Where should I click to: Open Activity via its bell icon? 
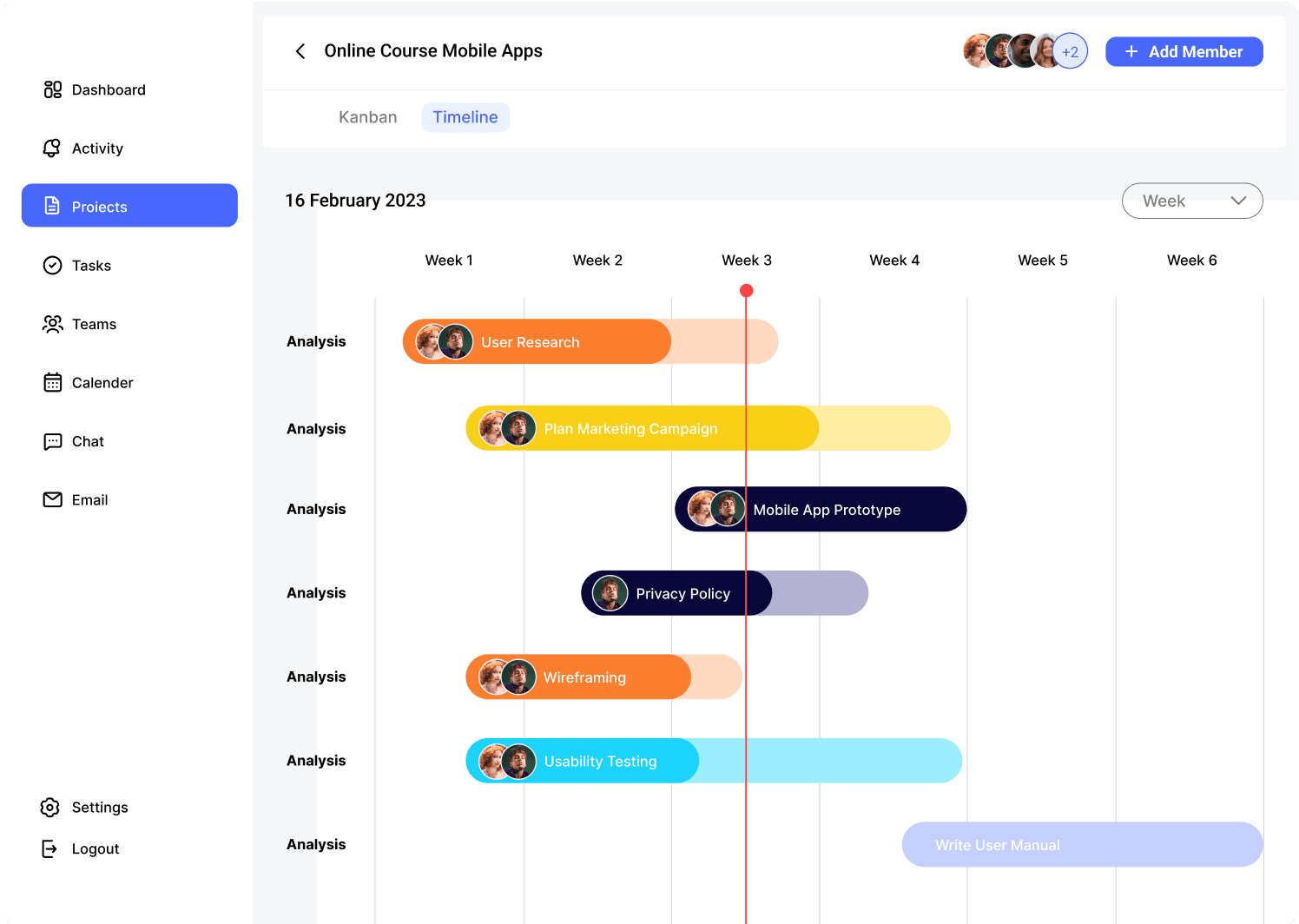tap(52, 148)
